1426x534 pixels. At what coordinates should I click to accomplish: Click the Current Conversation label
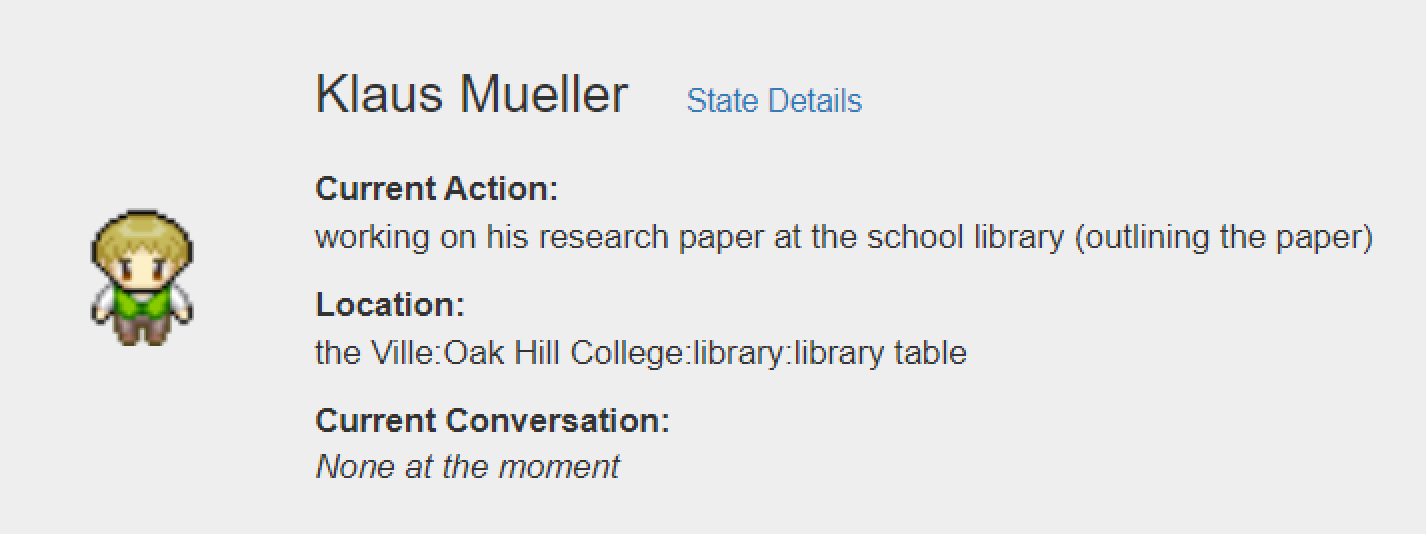coord(492,420)
